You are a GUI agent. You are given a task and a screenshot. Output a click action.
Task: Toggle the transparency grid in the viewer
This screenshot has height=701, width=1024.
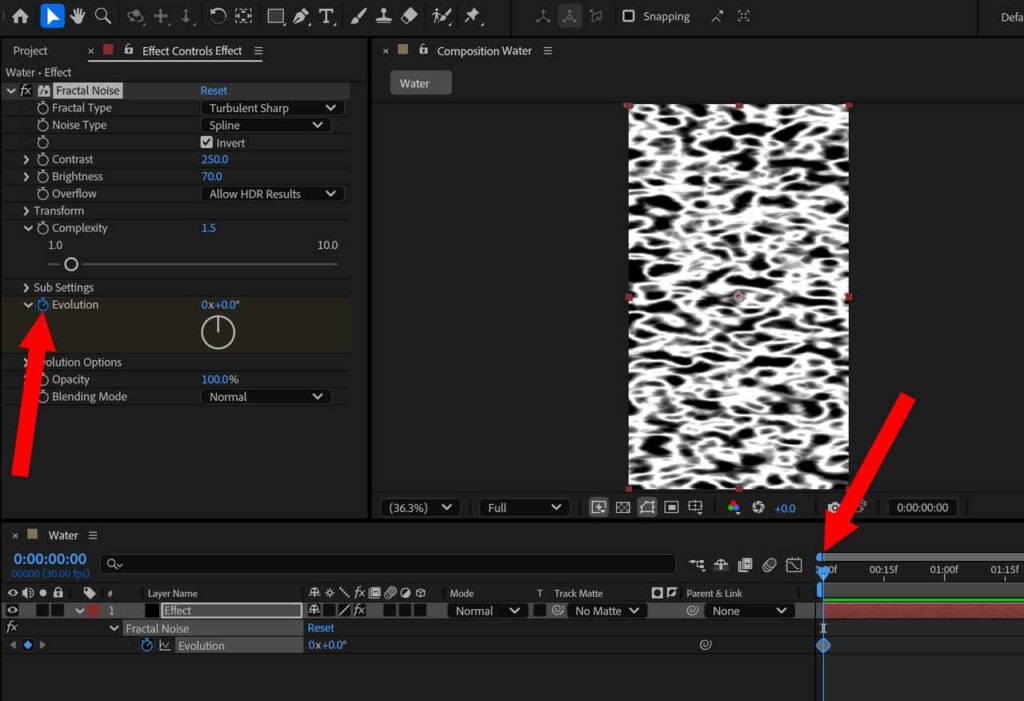point(623,508)
